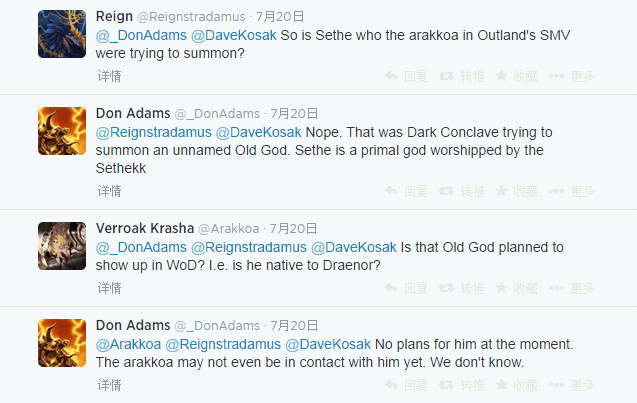This screenshot has height=403, width=637.
Task: Reply to Reign's tweet about Sethe
Action: click(x=406, y=76)
